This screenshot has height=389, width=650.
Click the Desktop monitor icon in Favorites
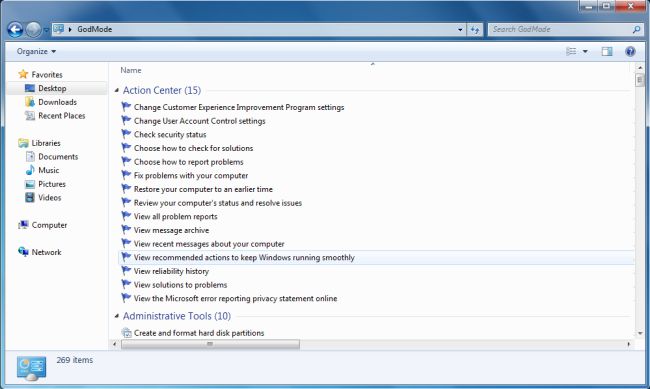click(x=30, y=88)
